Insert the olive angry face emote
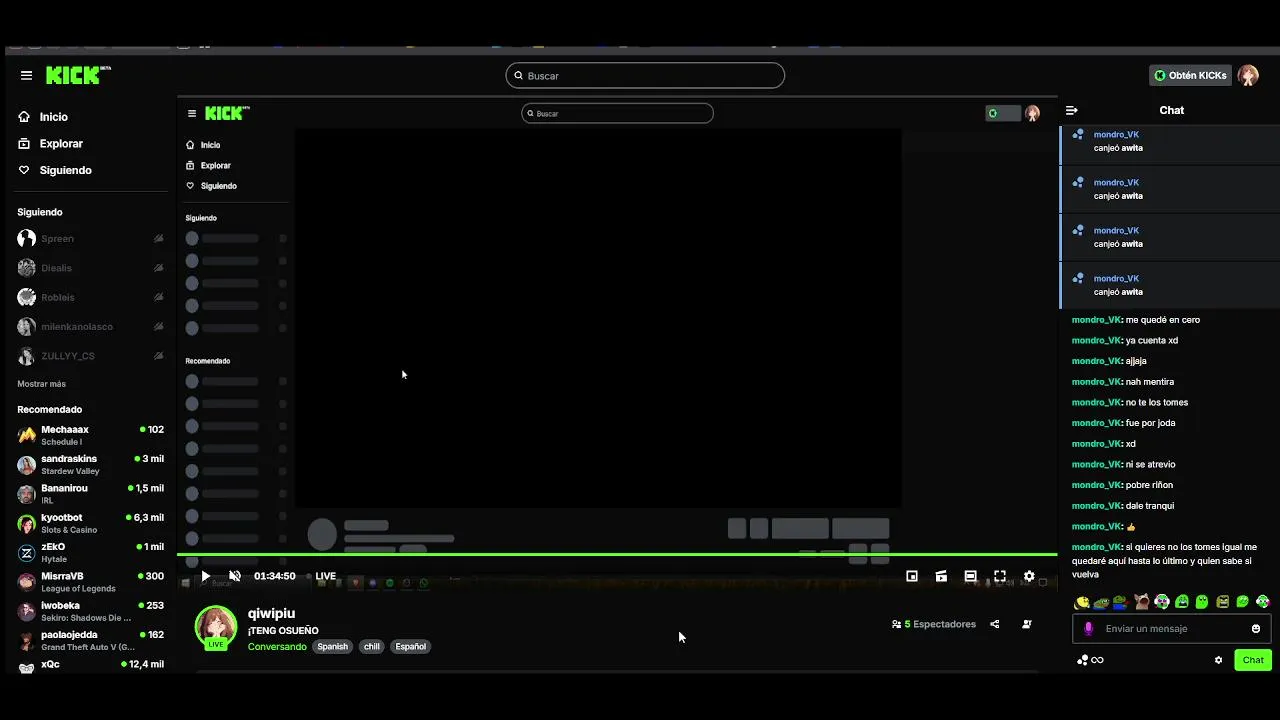 point(1222,602)
